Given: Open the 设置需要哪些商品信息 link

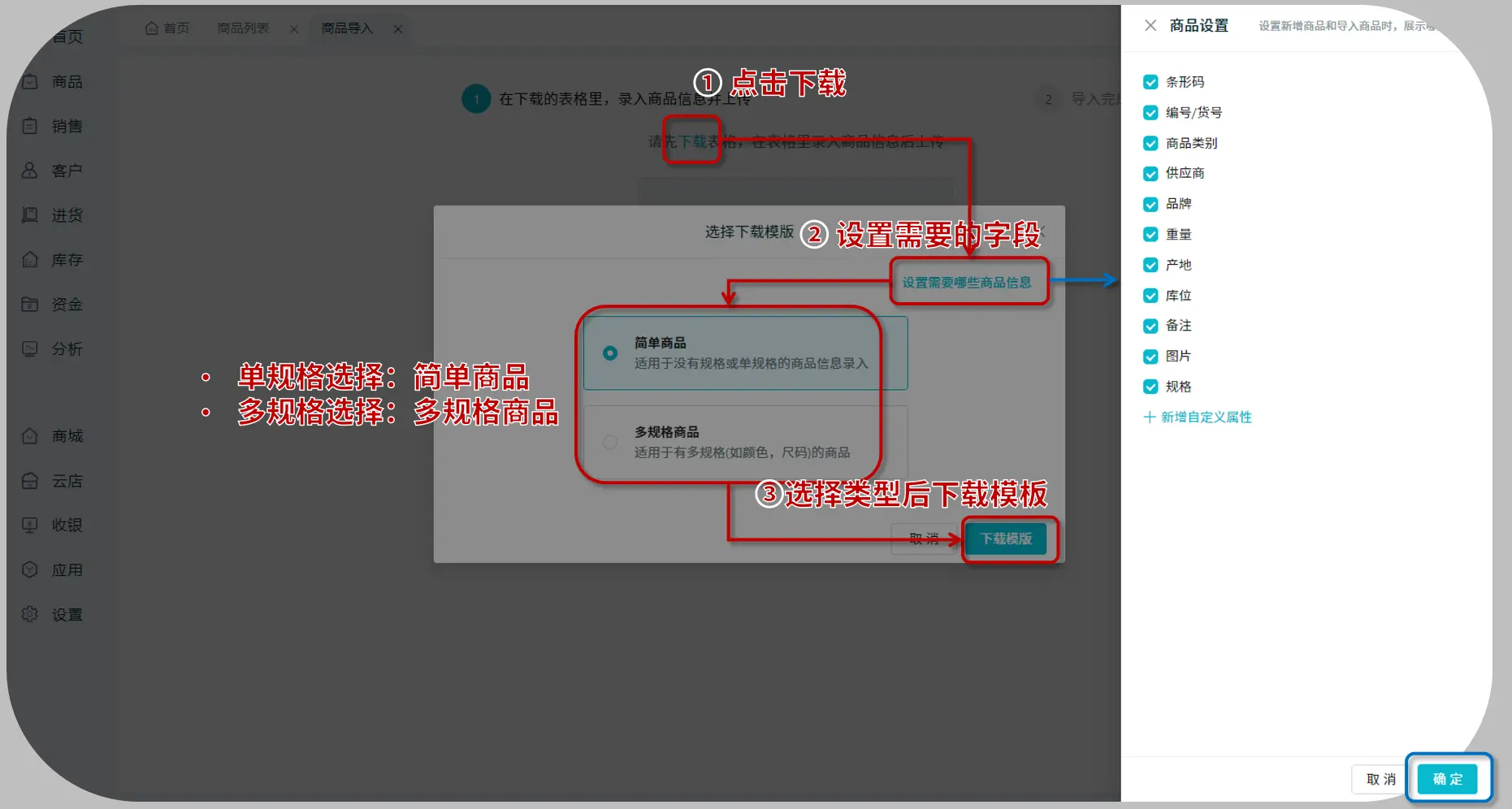Looking at the screenshot, I should coord(967,283).
